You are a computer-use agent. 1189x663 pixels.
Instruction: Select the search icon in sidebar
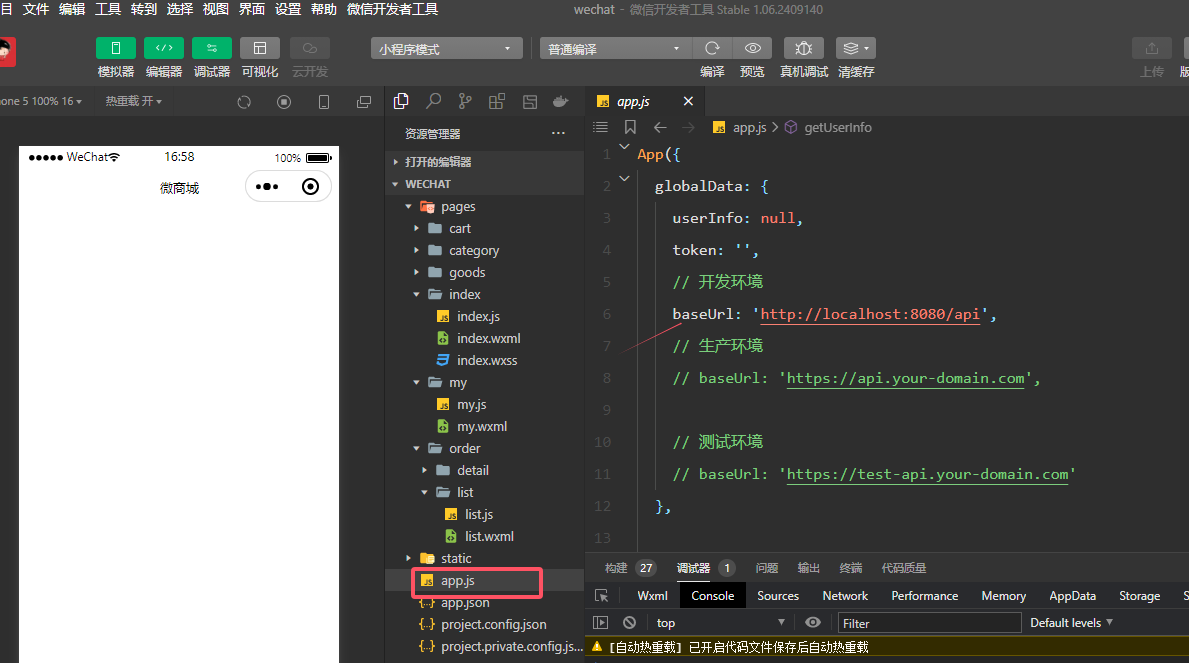point(434,101)
